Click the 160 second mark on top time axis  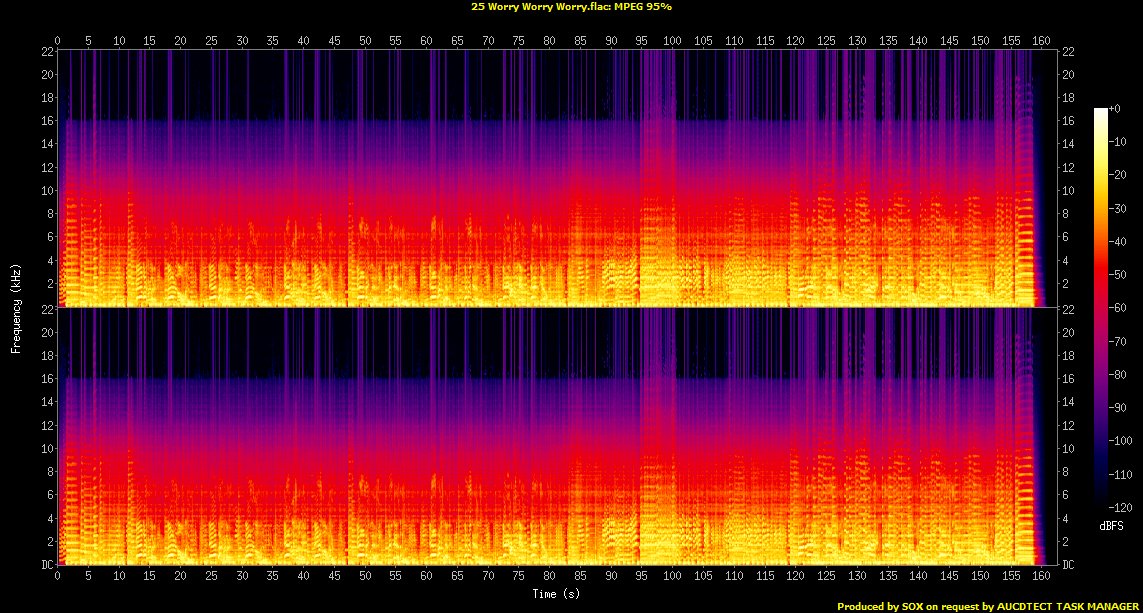coord(1040,40)
